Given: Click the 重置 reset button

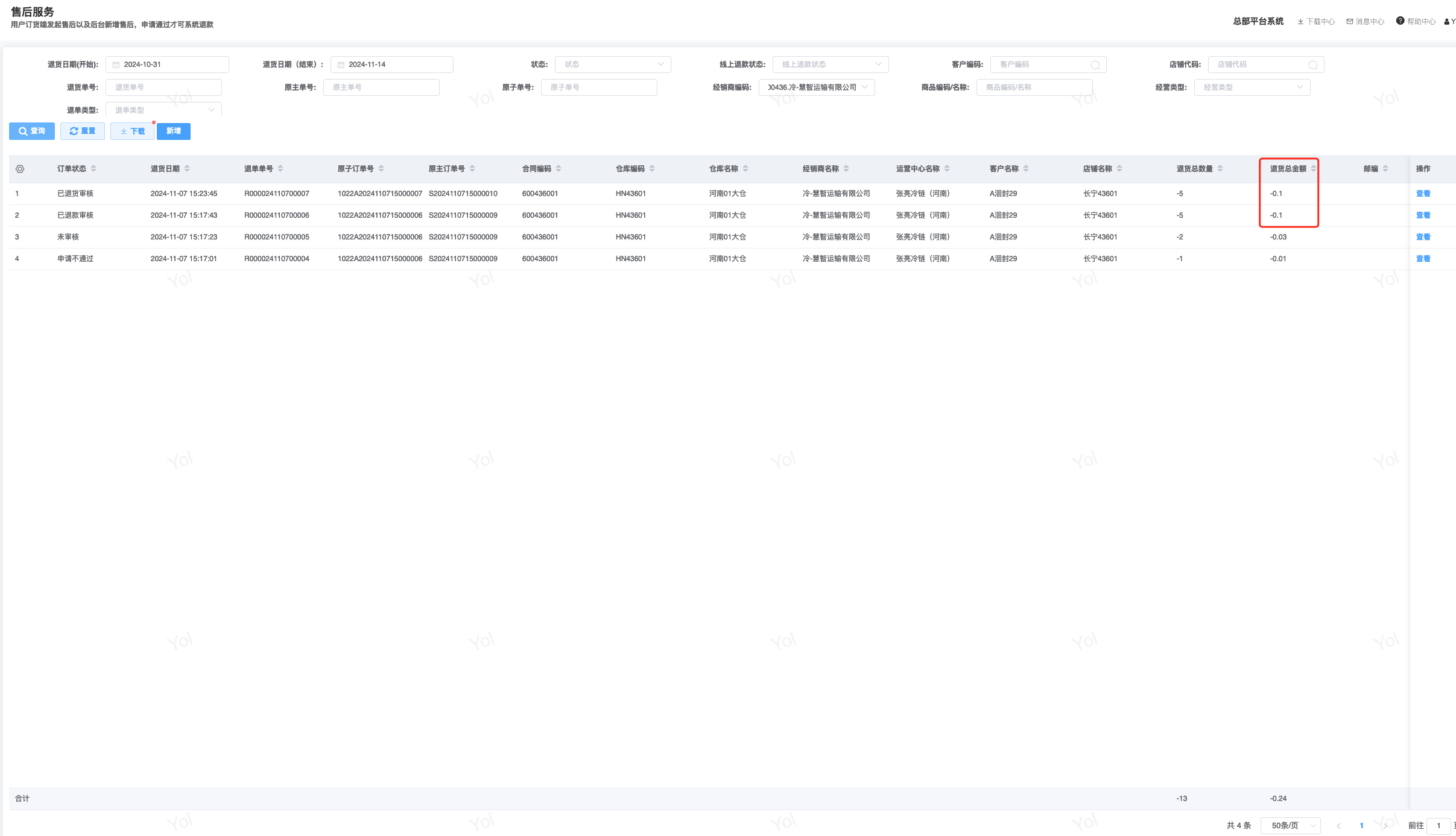Looking at the screenshot, I should point(83,131).
